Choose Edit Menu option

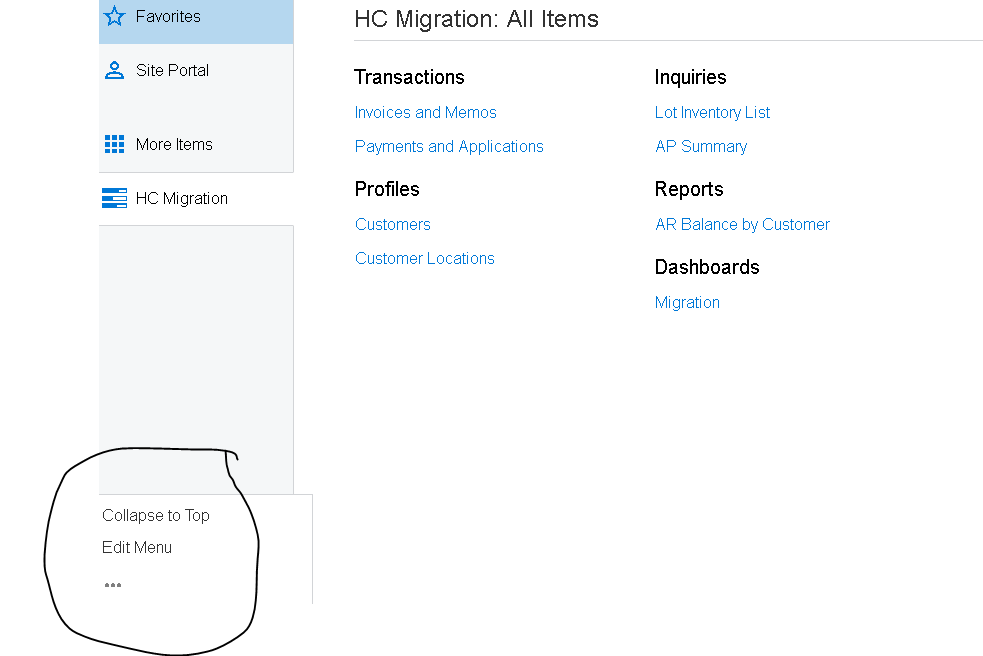click(137, 548)
